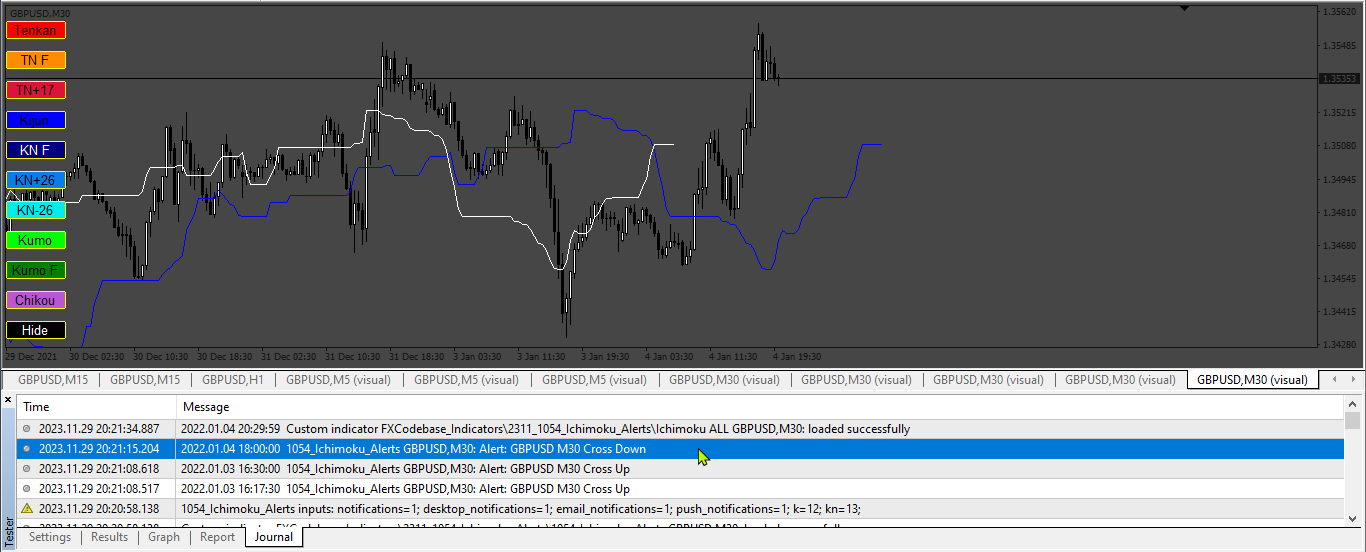Open the Report tab of the Tester
This screenshot has height=552, width=1366.
[x=217, y=537]
